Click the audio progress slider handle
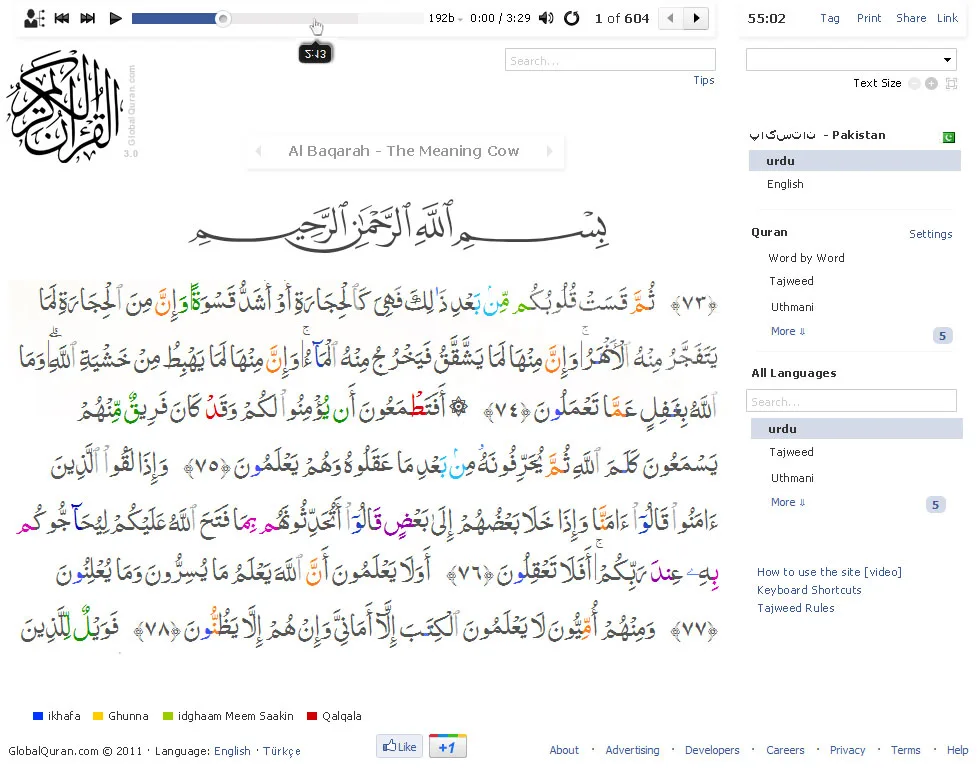The image size is (980, 768). (222, 19)
